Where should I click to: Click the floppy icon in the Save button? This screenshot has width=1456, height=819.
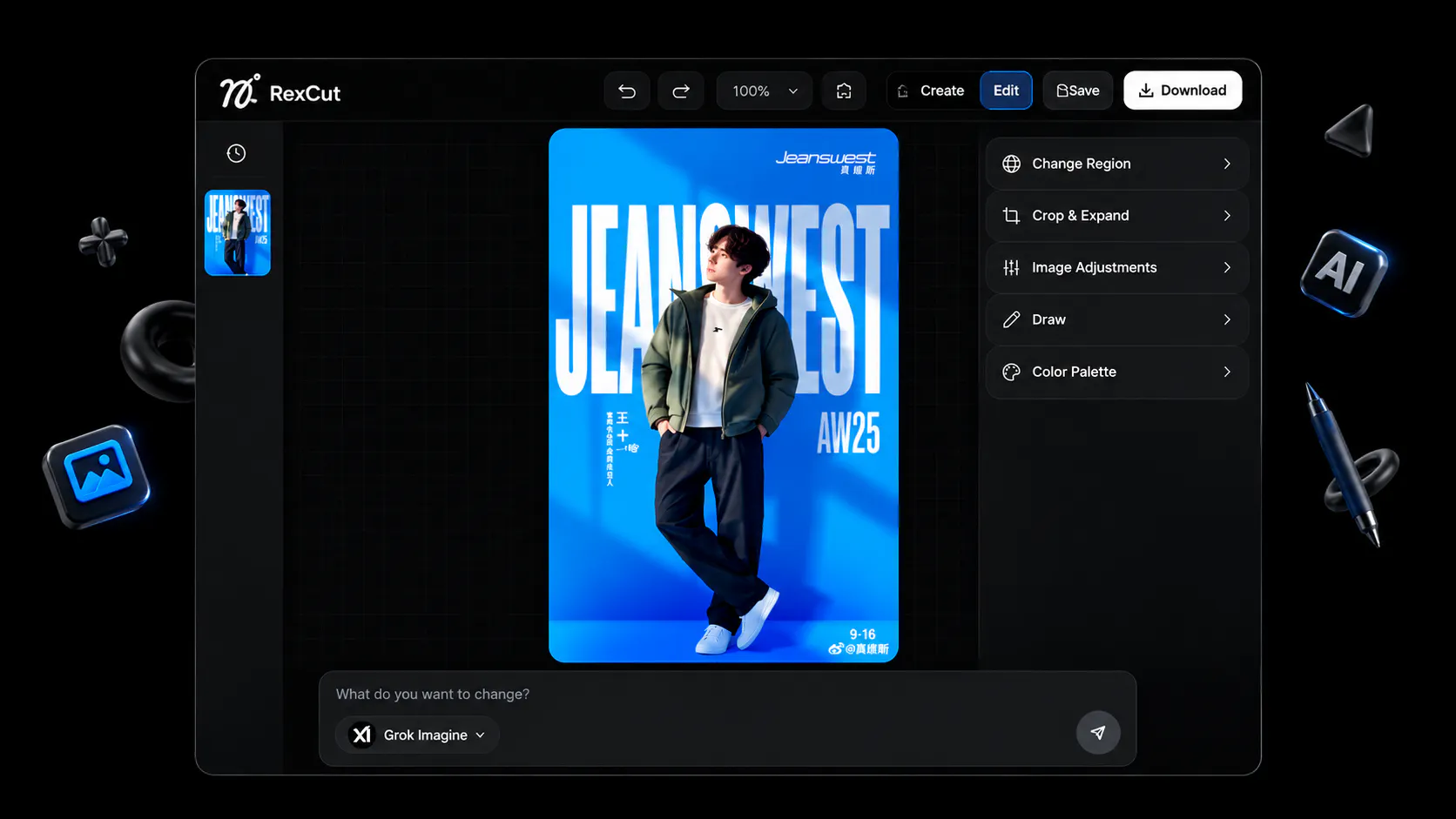click(1062, 91)
